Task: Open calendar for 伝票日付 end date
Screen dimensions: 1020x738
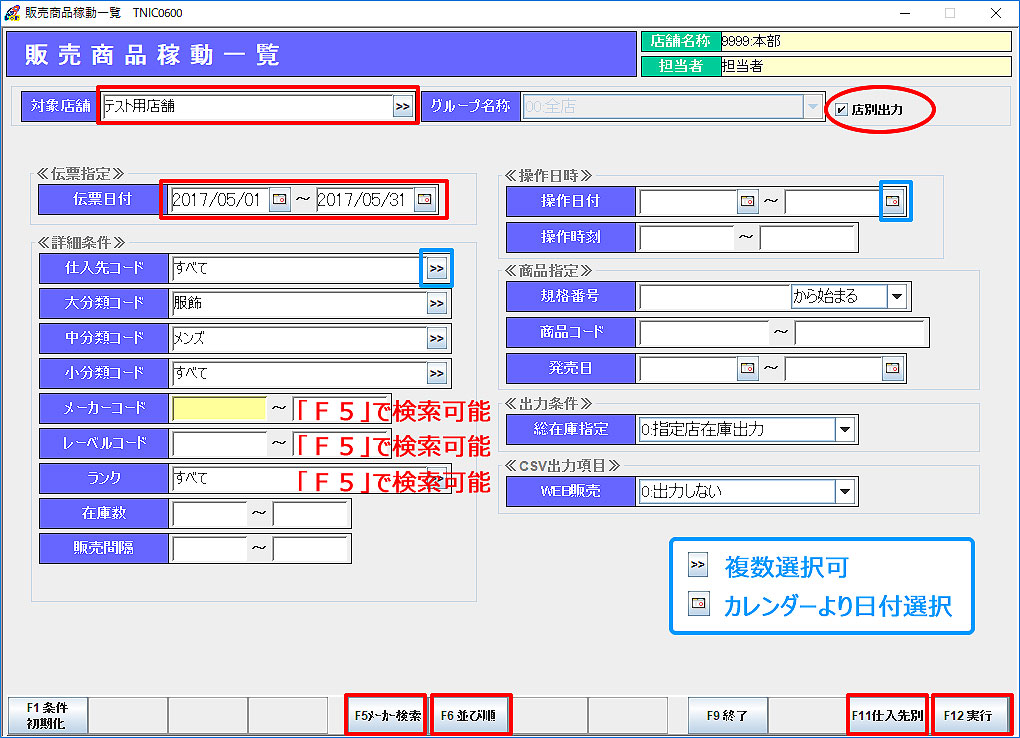Action: pyautogui.click(x=425, y=200)
